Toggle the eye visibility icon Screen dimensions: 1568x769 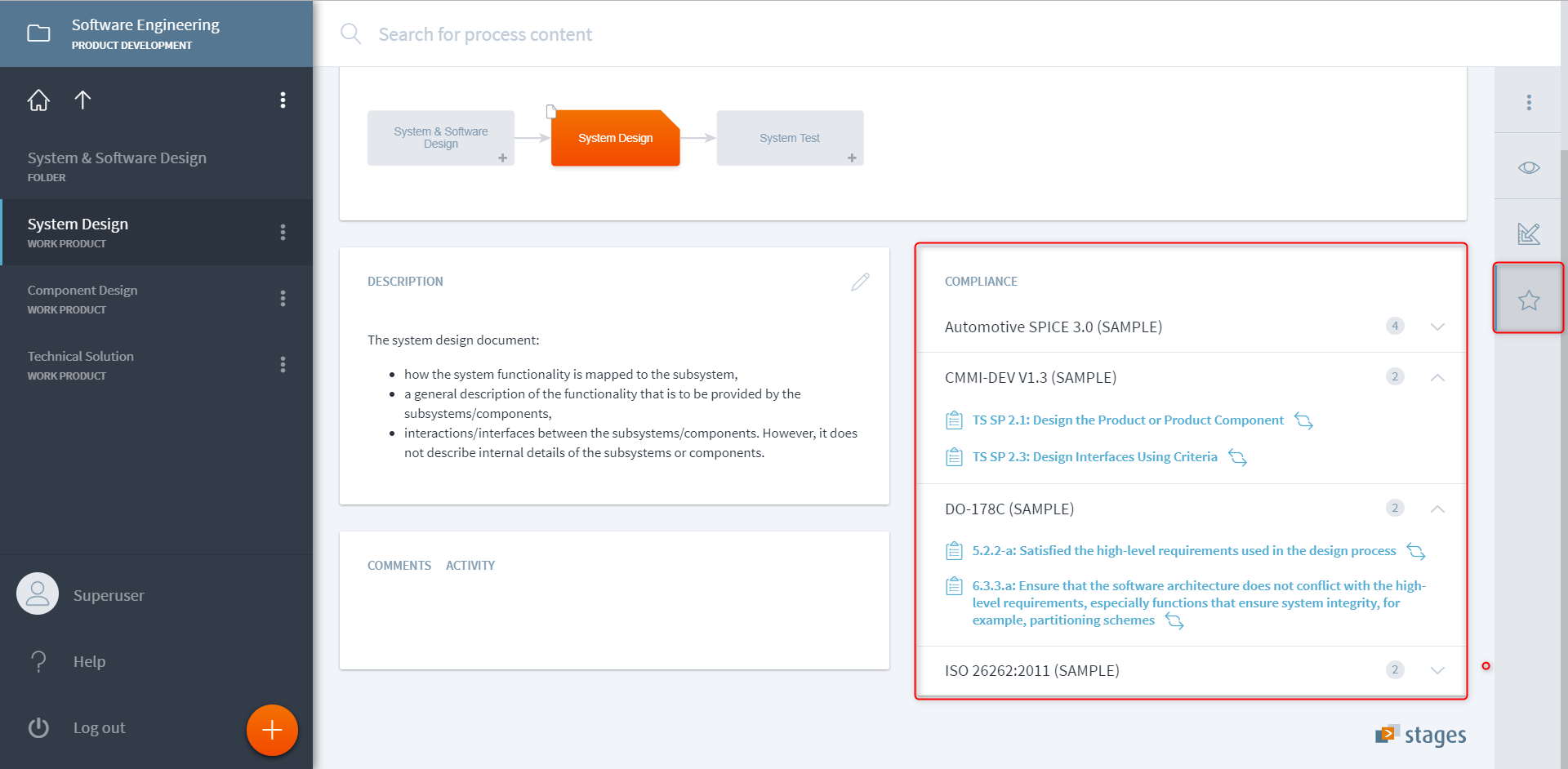[x=1528, y=167]
